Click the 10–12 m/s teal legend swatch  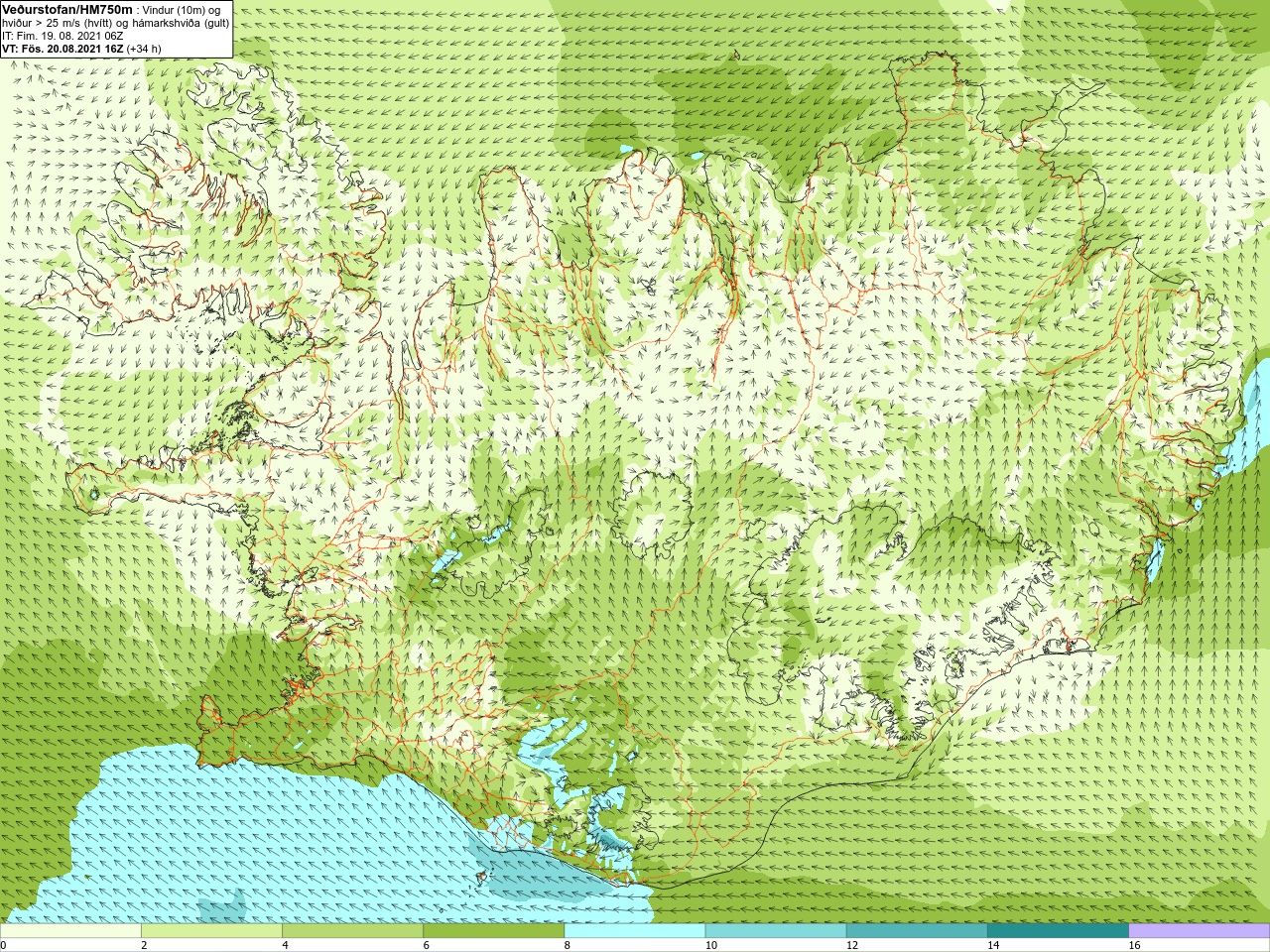click(775, 931)
